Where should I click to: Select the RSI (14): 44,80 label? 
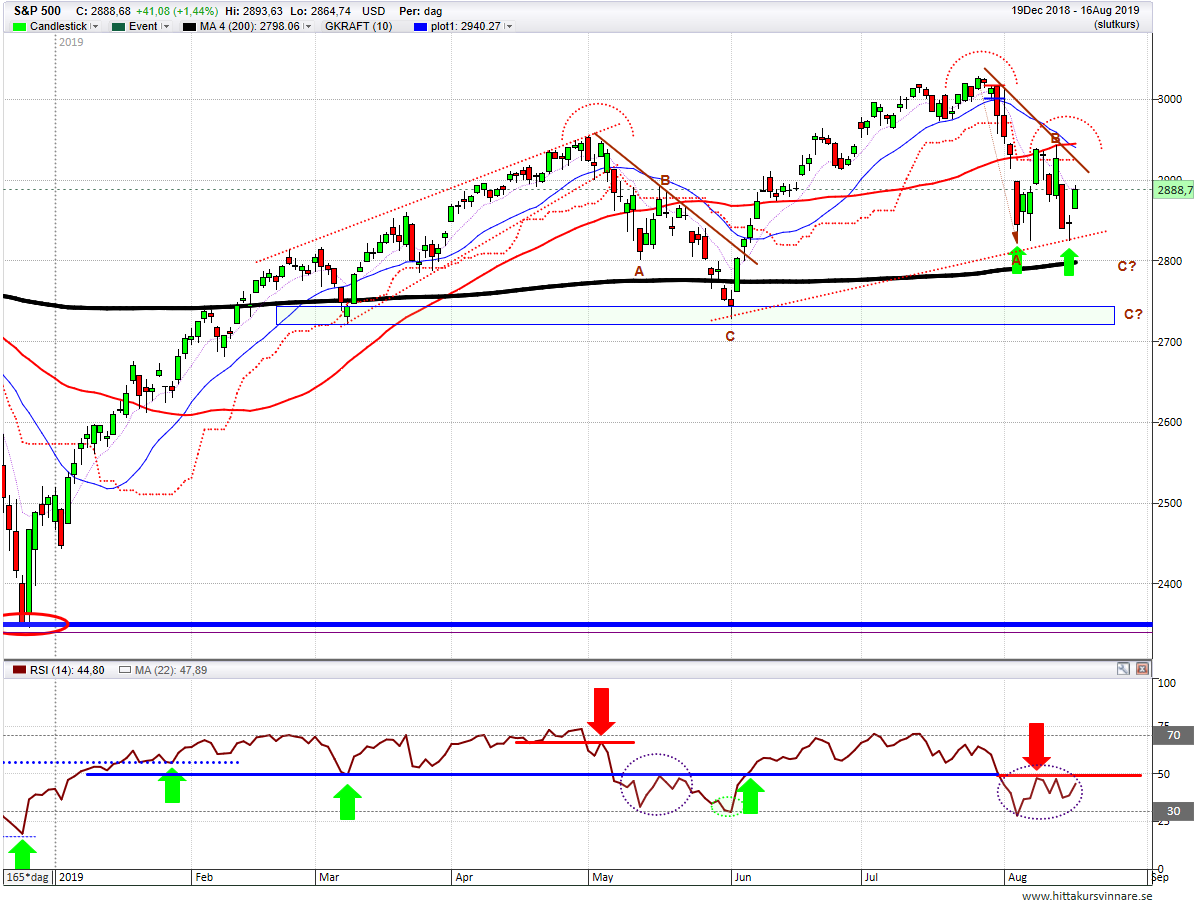[67, 670]
